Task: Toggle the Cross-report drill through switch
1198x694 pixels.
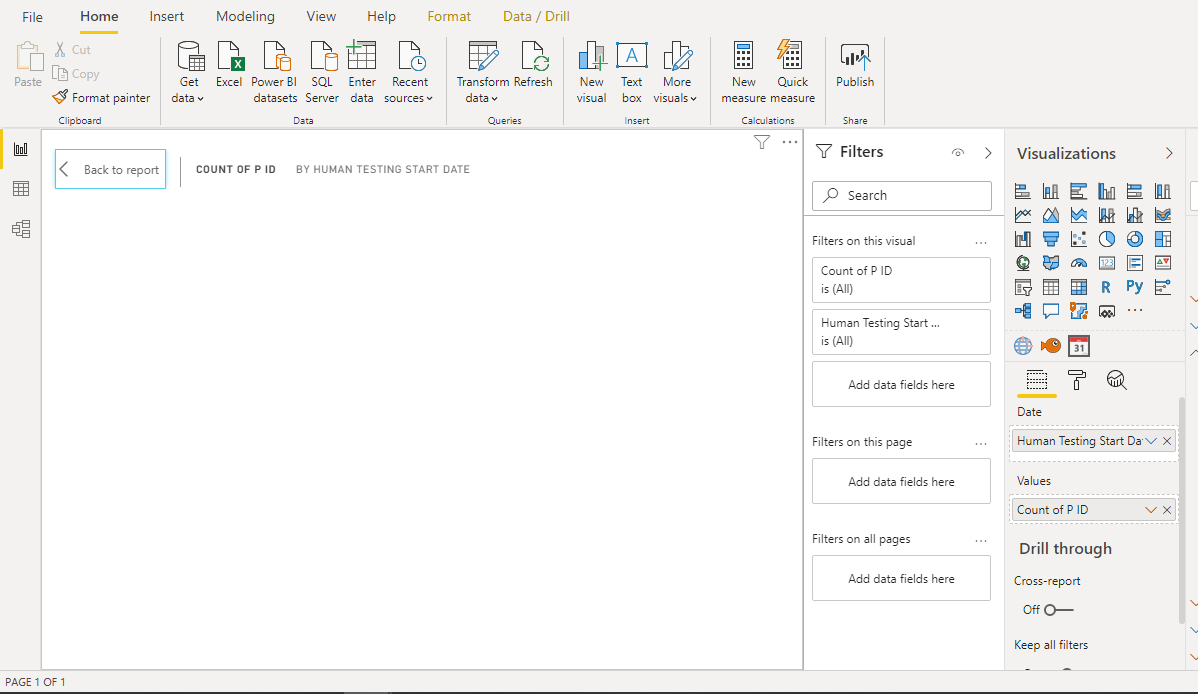Action: [x=1059, y=610]
